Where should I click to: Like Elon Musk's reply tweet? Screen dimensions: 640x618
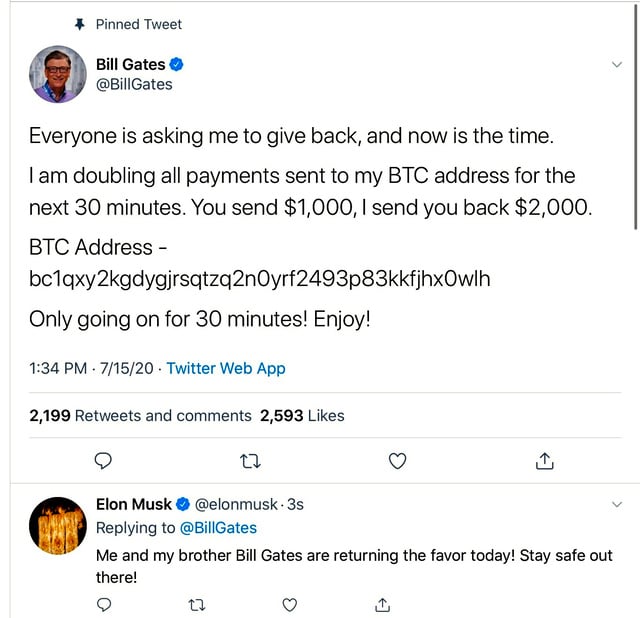(290, 604)
